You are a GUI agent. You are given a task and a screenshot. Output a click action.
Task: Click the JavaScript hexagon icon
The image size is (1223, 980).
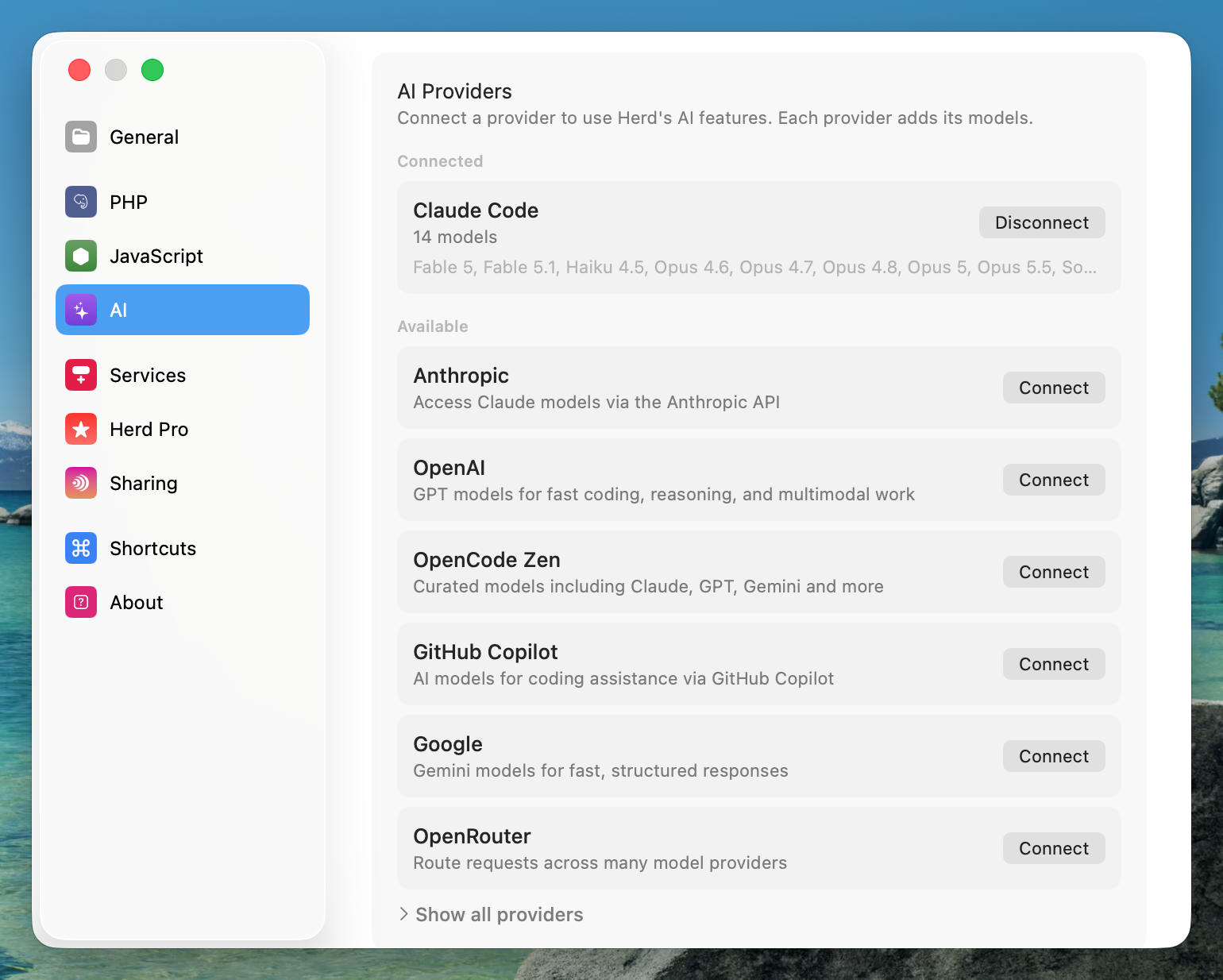pos(81,256)
